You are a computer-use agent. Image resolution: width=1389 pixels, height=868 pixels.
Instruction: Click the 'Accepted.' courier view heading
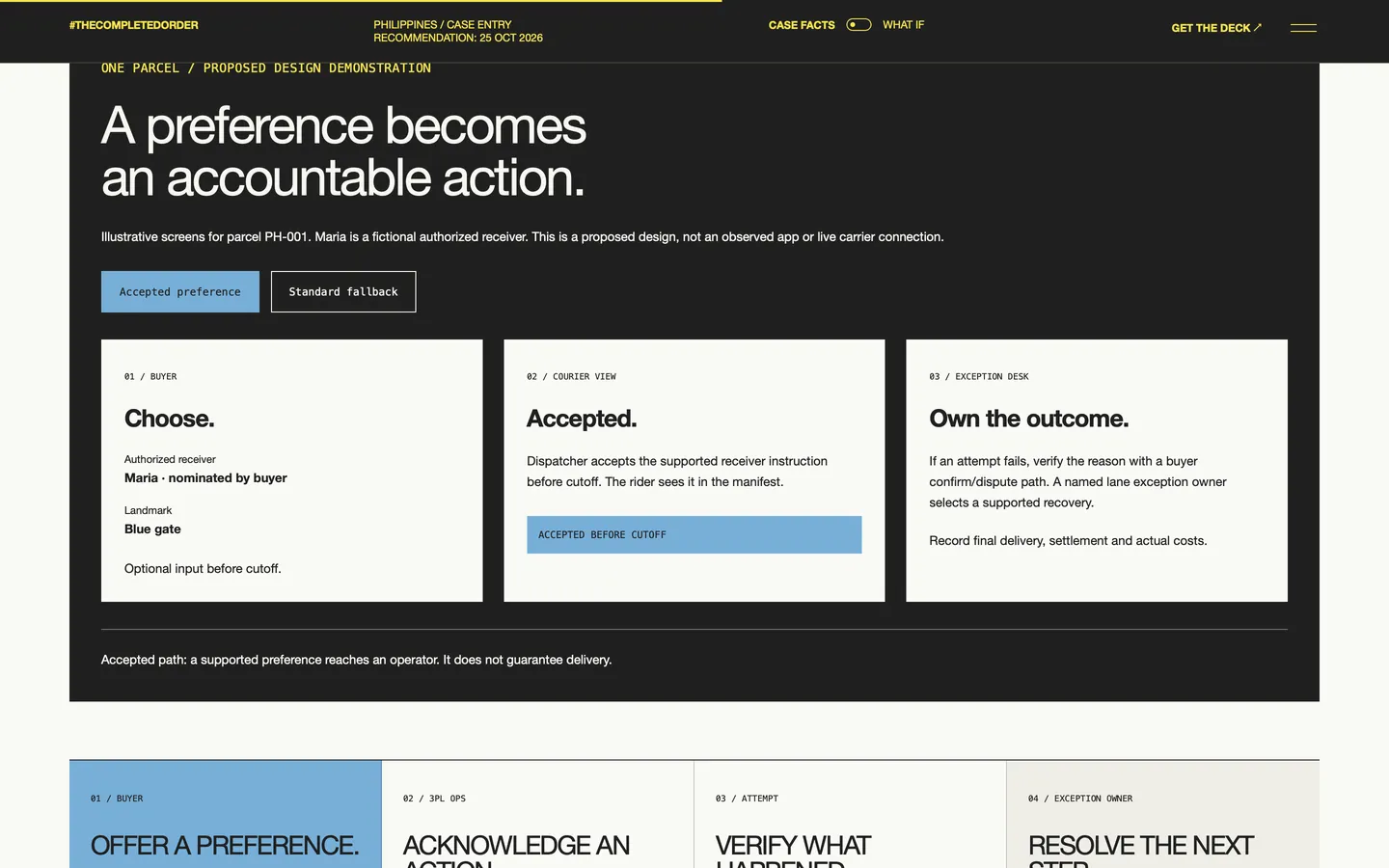click(x=582, y=419)
